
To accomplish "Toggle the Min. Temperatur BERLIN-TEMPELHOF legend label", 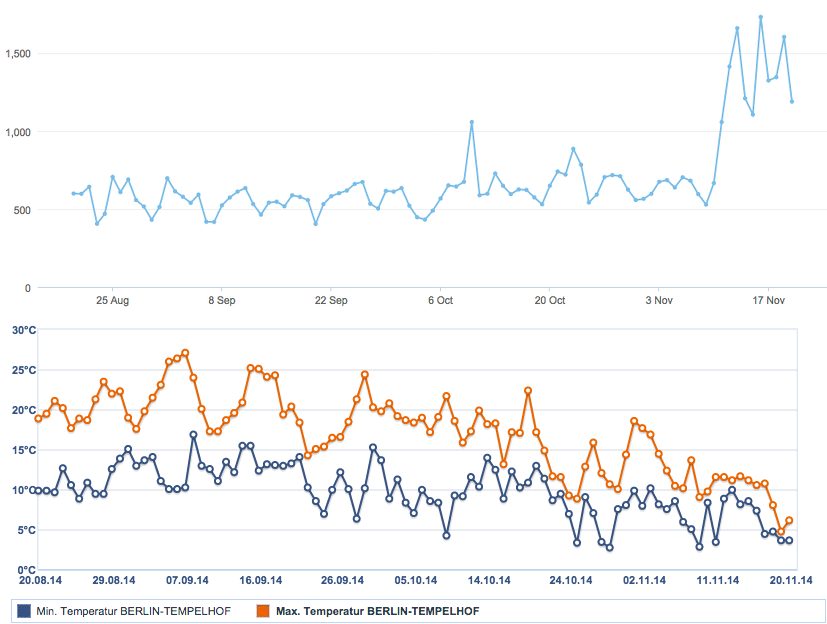I will pyautogui.click(x=137, y=609).
